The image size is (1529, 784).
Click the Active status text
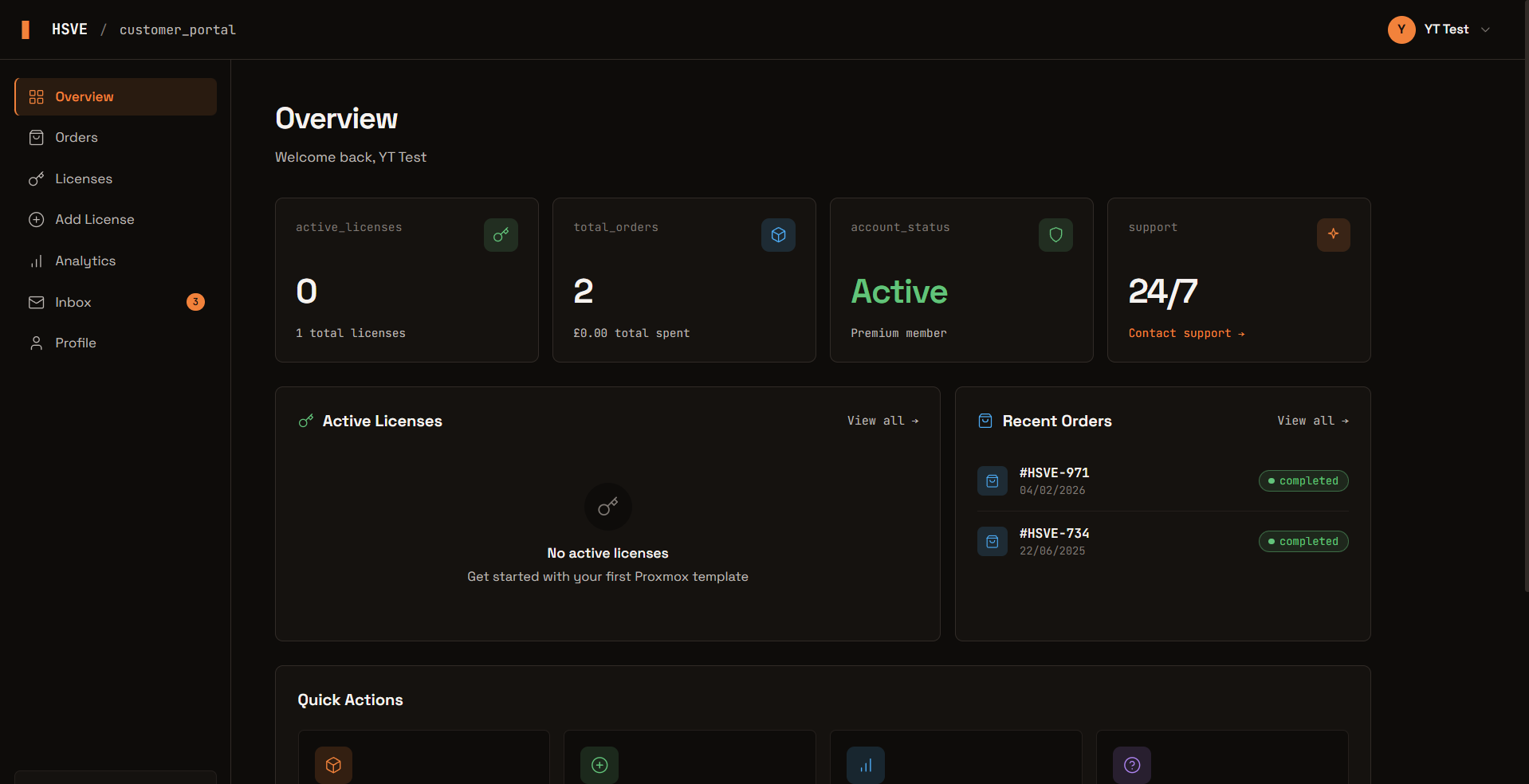point(899,292)
